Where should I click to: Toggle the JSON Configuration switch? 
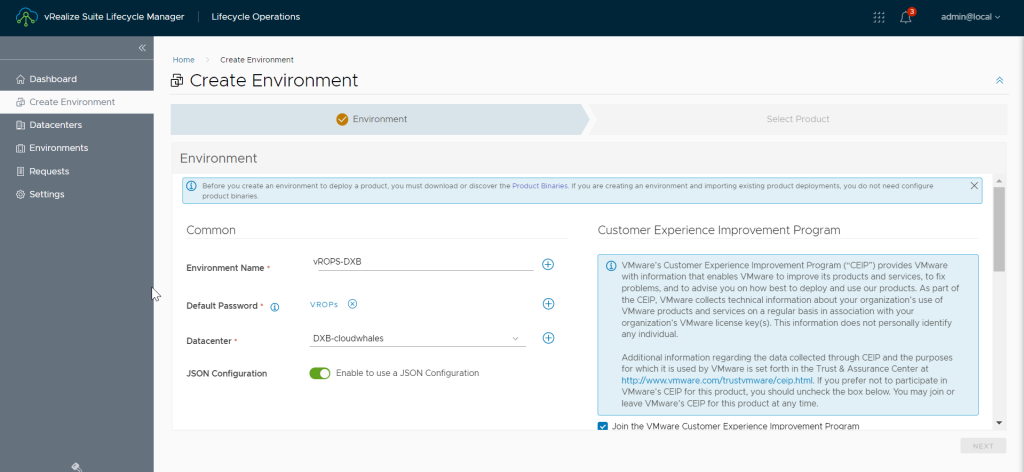pyautogui.click(x=320, y=373)
